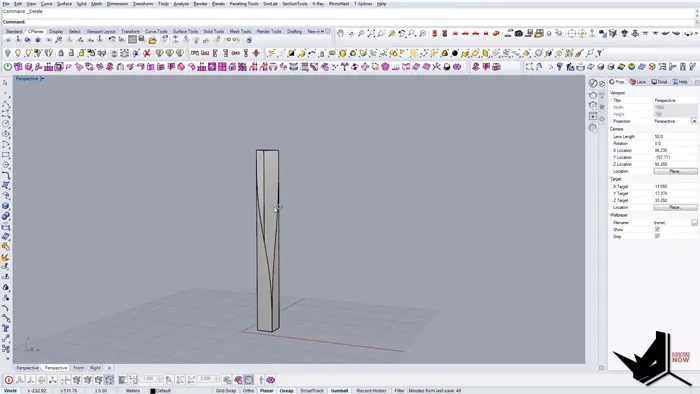The image size is (700, 394).
Task: Open the Surface menu
Action: pyautogui.click(x=64, y=4)
